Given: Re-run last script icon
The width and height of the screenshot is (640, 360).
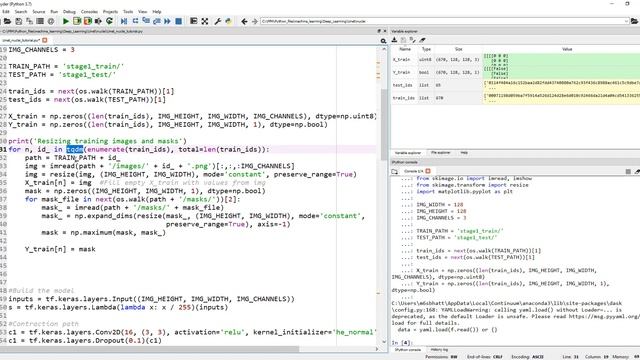Looking at the screenshot, I should 109,21.
